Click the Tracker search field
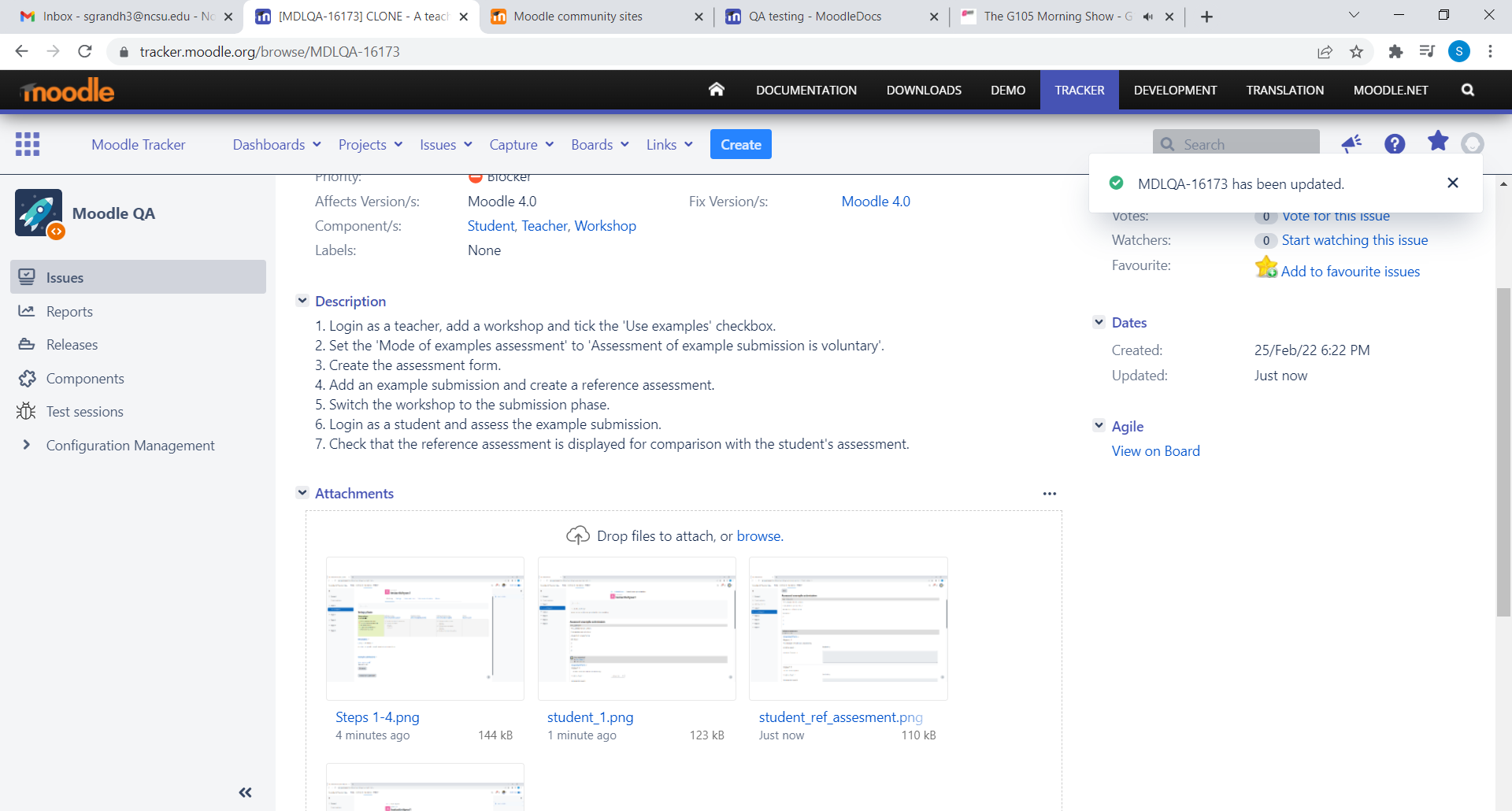 coord(1236,144)
